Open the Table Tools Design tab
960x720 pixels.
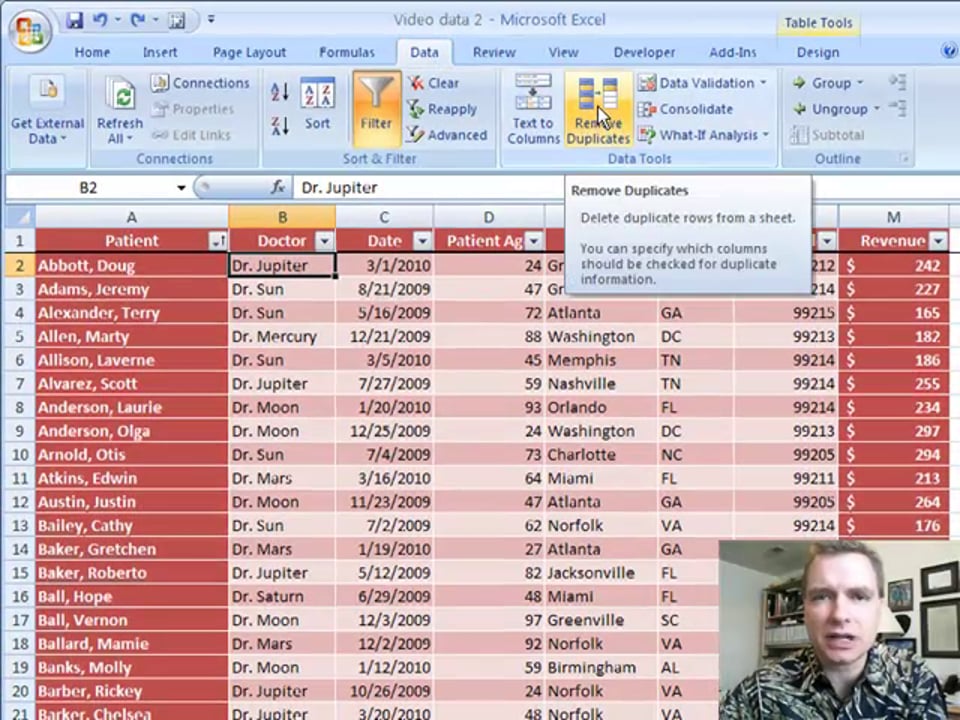click(818, 53)
